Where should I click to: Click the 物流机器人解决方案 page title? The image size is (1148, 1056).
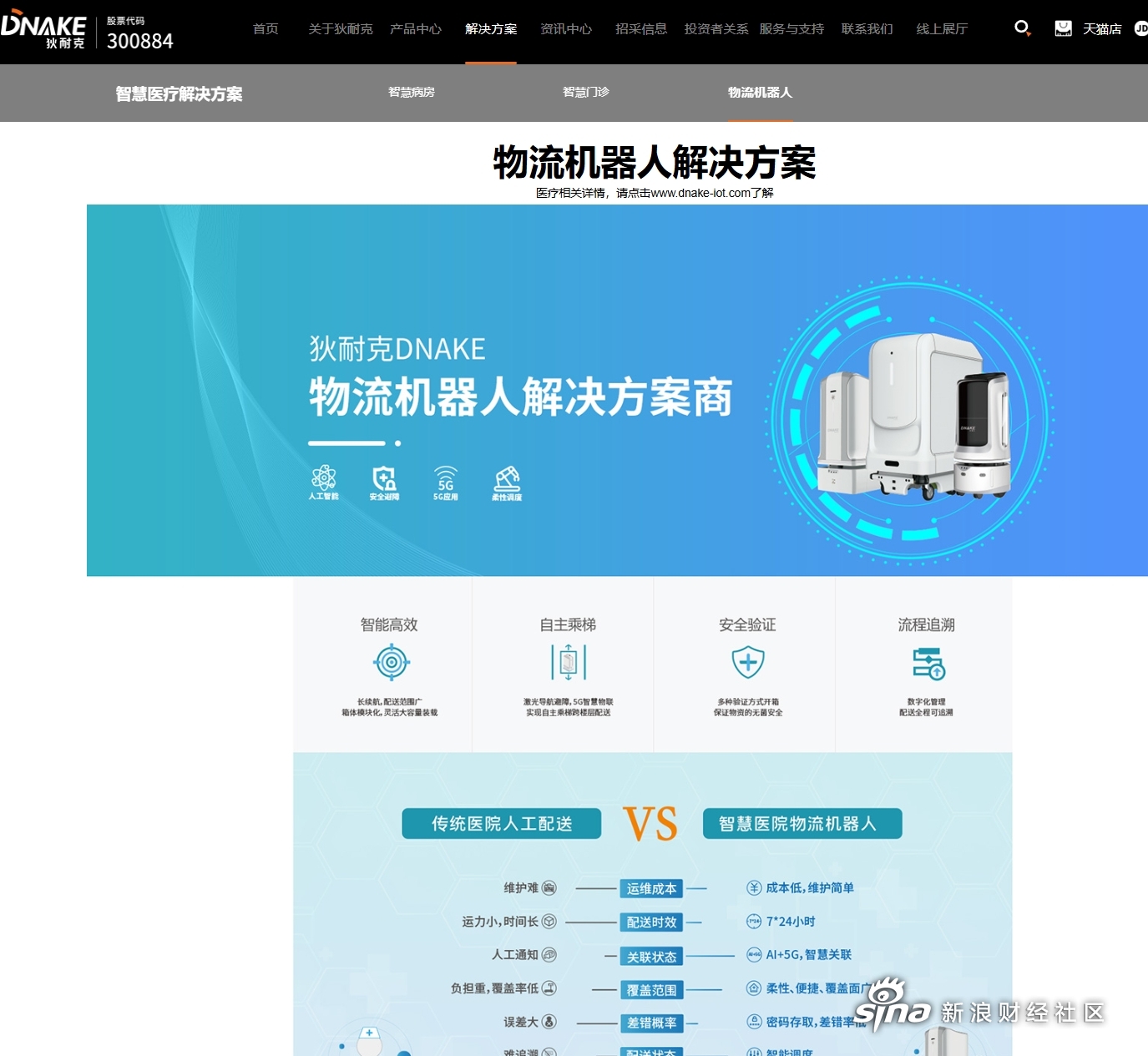(655, 162)
